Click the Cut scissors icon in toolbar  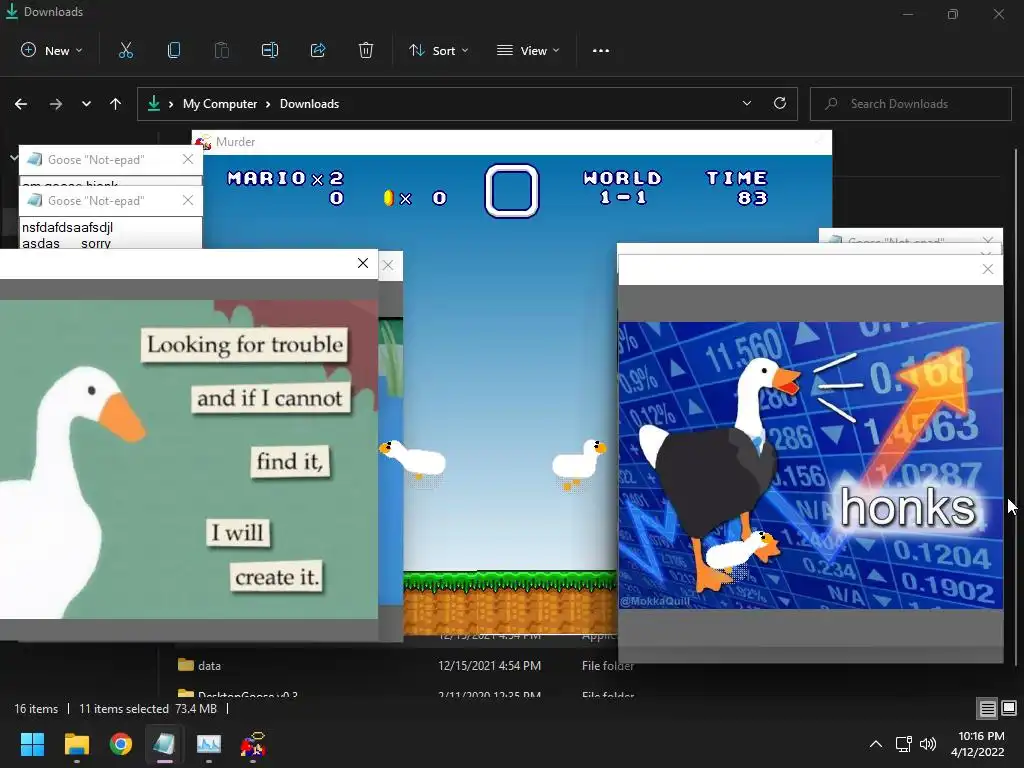(126, 50)
